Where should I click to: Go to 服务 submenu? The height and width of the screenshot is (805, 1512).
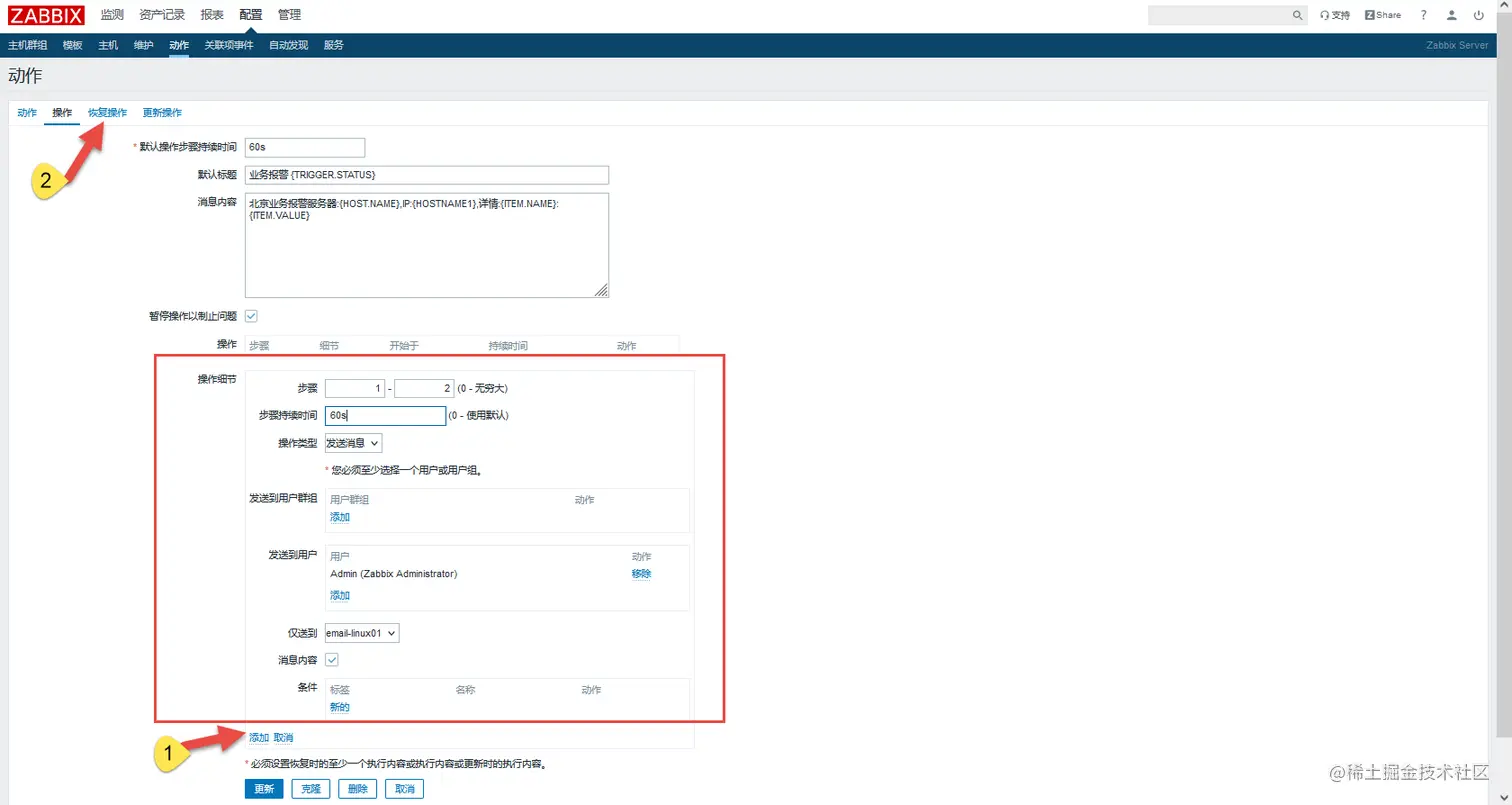pos(334,45)
